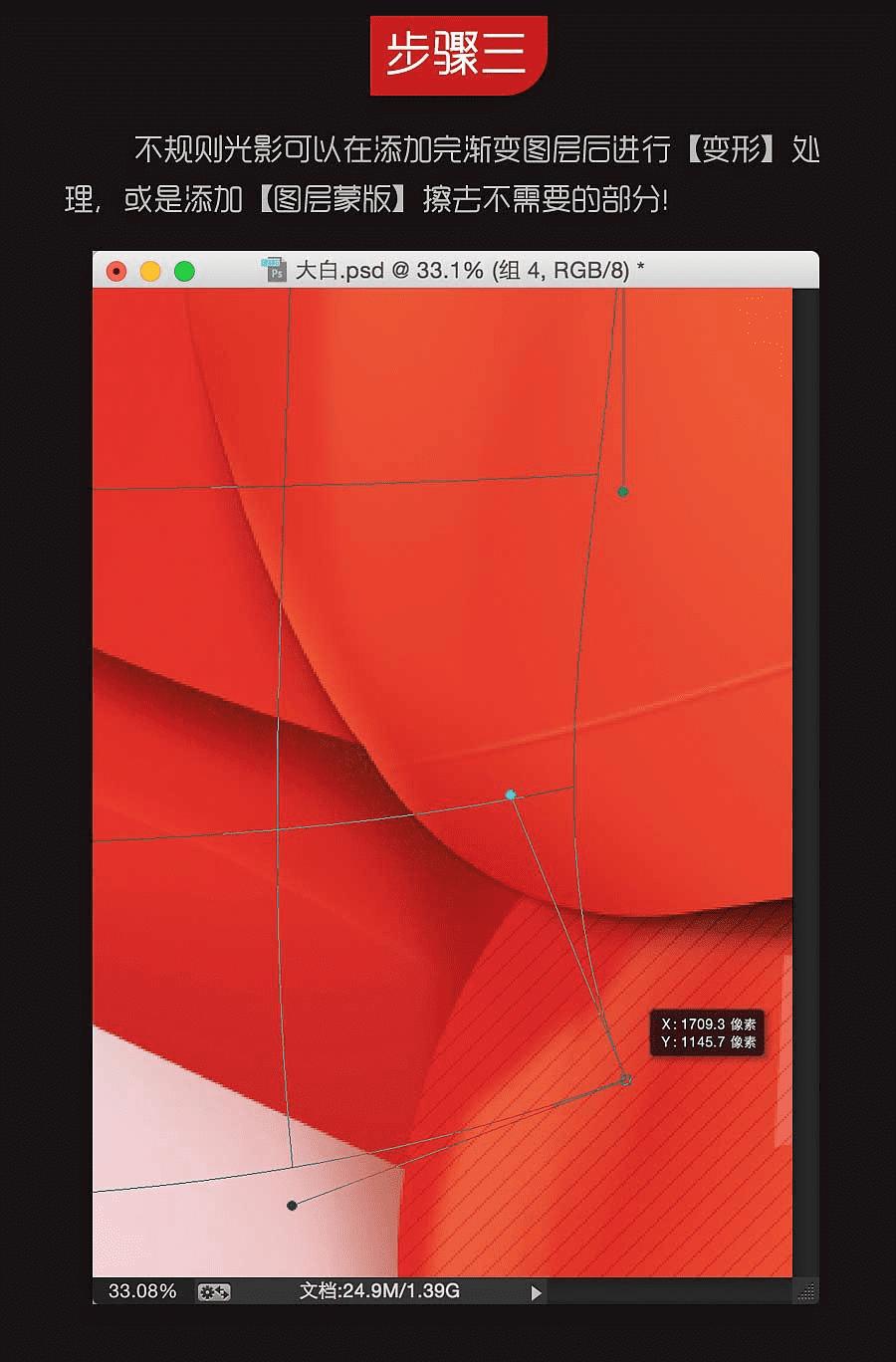Select the green warp handle point near top right

point(623,492)
